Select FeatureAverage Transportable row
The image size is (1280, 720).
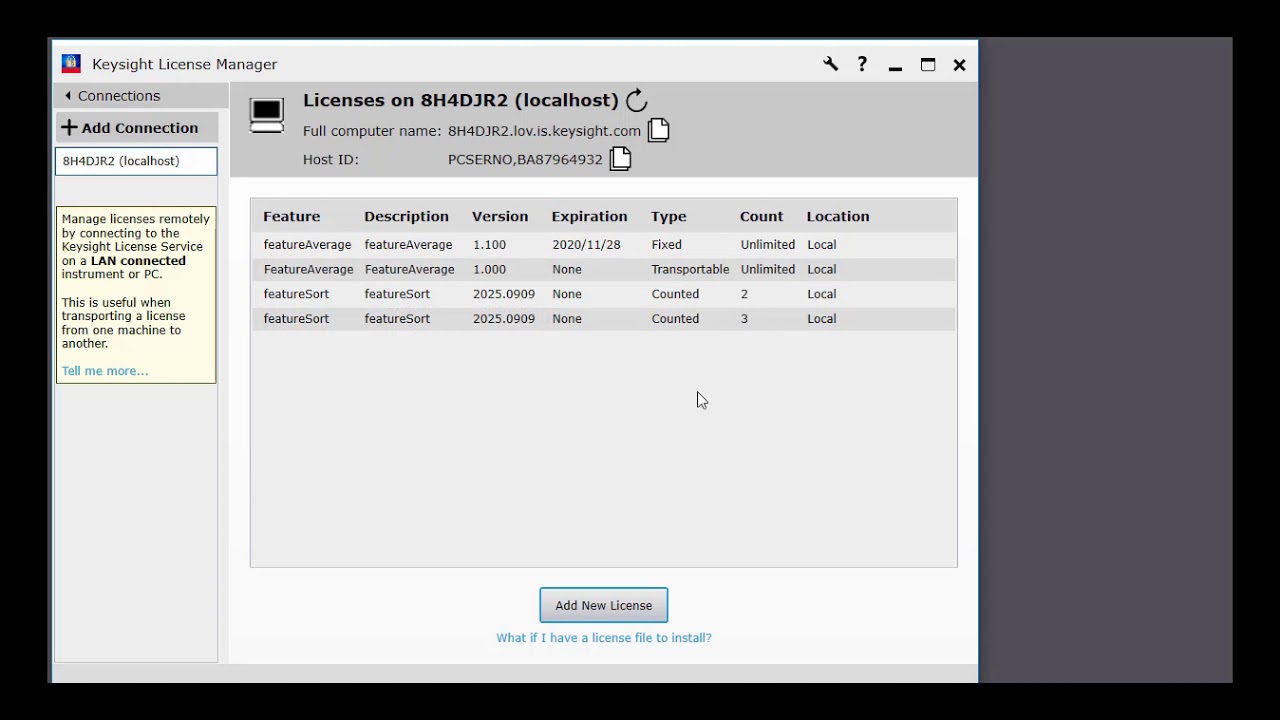coord(604,269)
